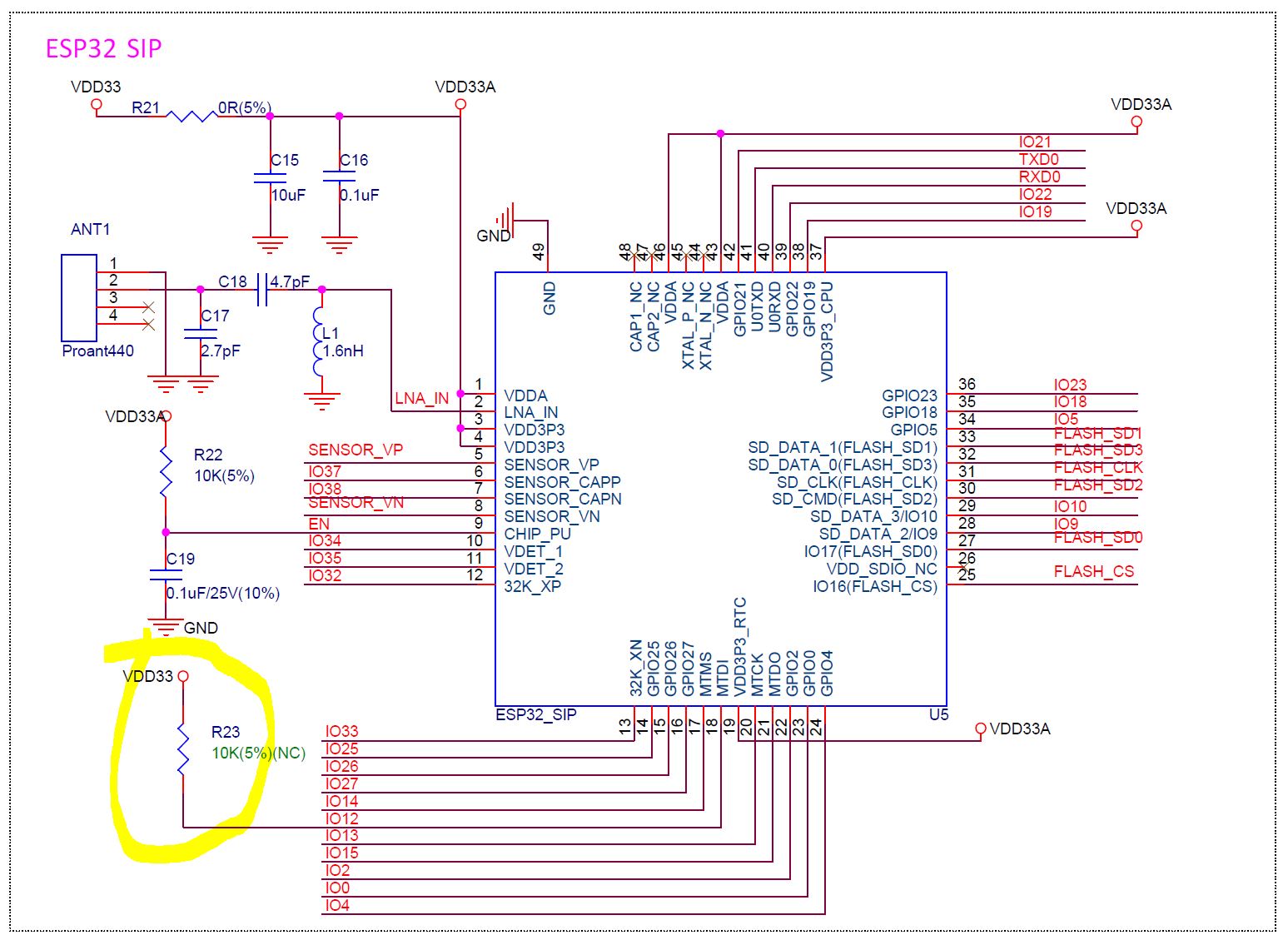Click the IO37 net label
The width and height of the screenshot is (1288, 940).
point(325,472)
